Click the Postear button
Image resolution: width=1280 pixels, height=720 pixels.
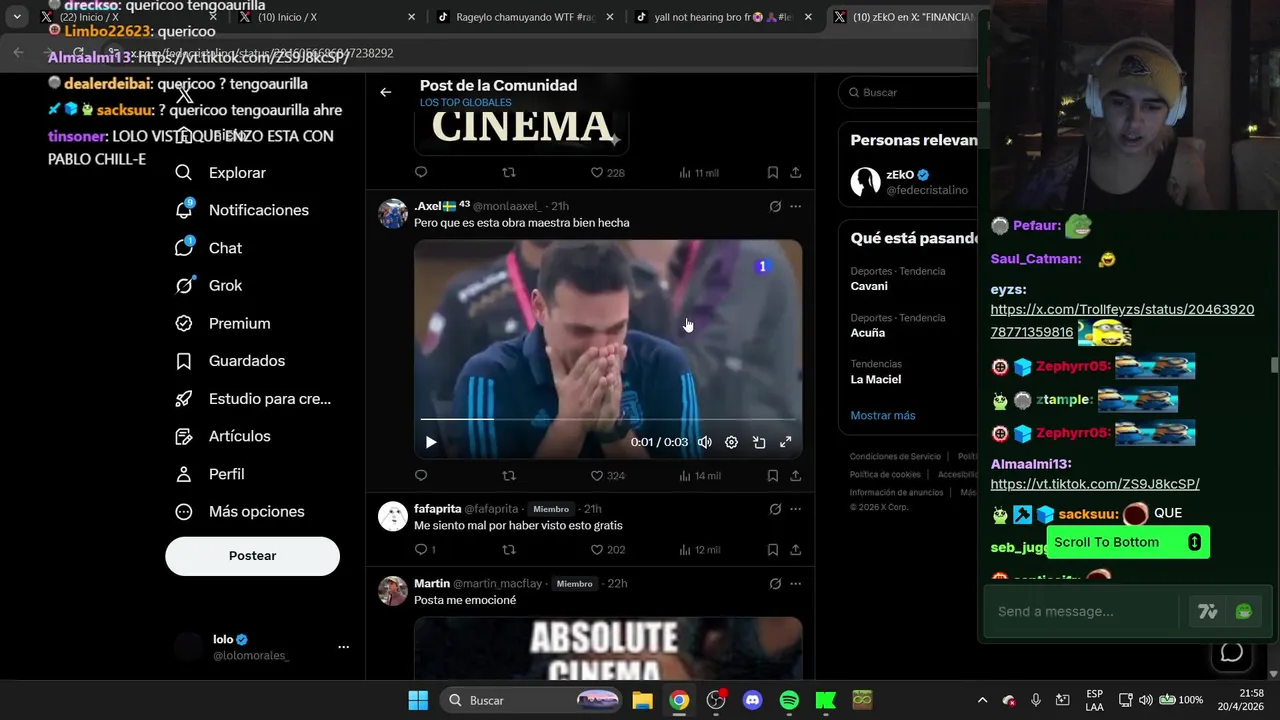tap(252, 556)
